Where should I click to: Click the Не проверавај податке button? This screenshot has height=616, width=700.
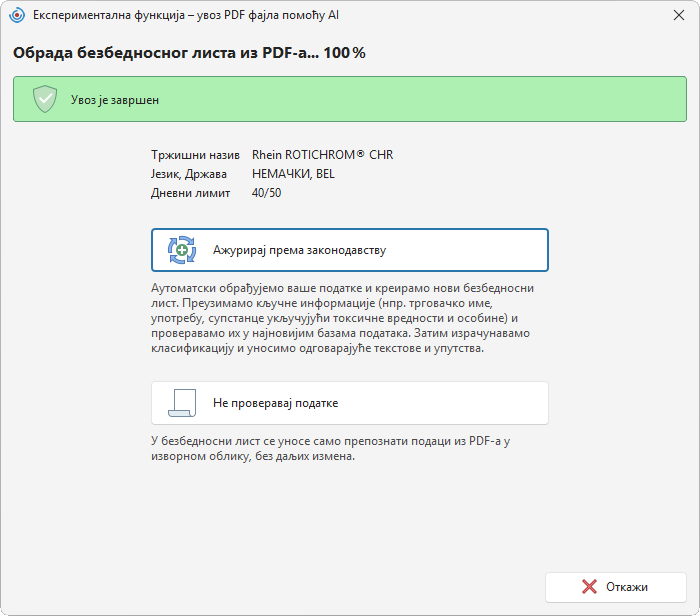(x=350, y=403)
